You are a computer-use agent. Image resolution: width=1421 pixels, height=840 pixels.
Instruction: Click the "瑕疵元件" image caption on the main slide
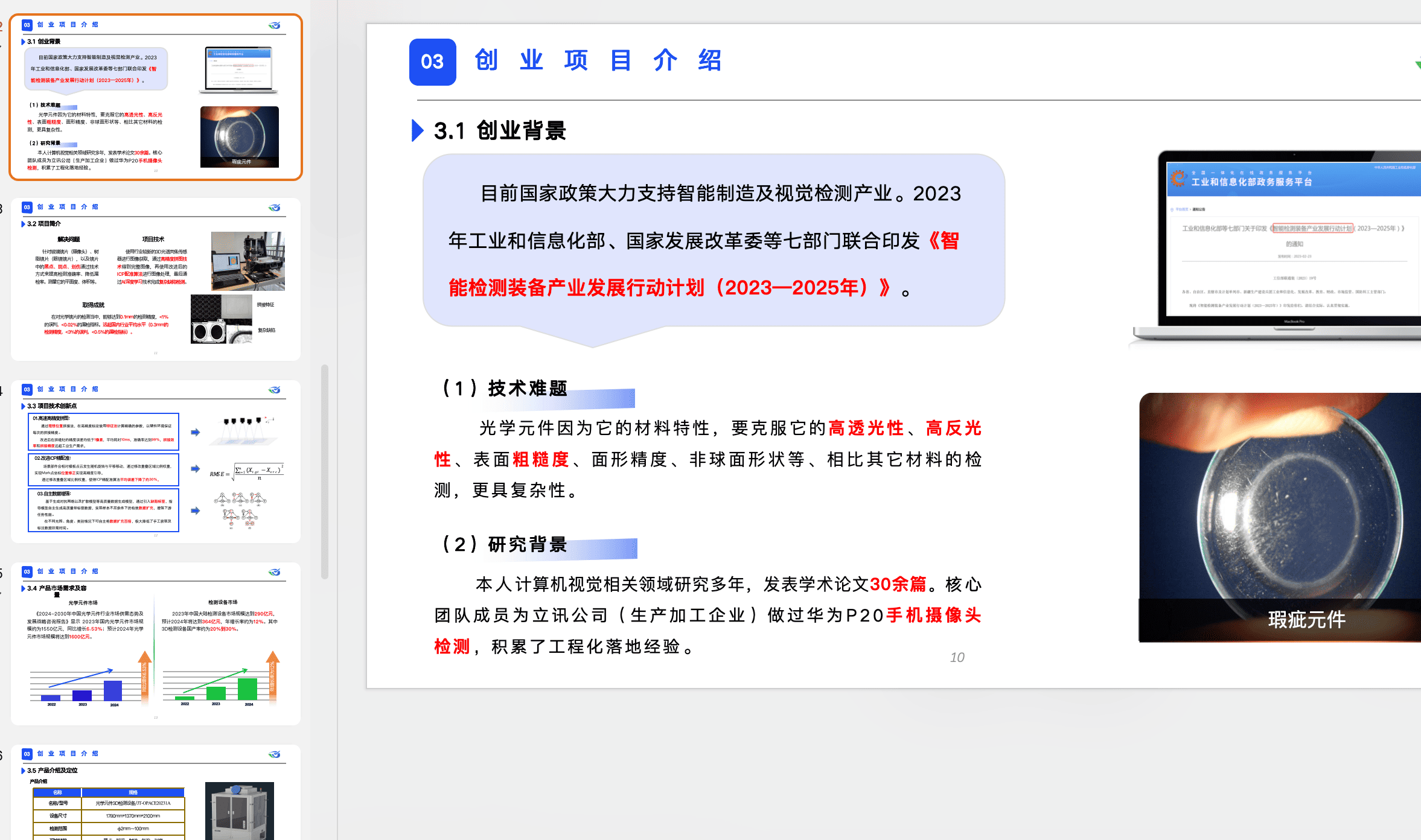point(1307,620)
